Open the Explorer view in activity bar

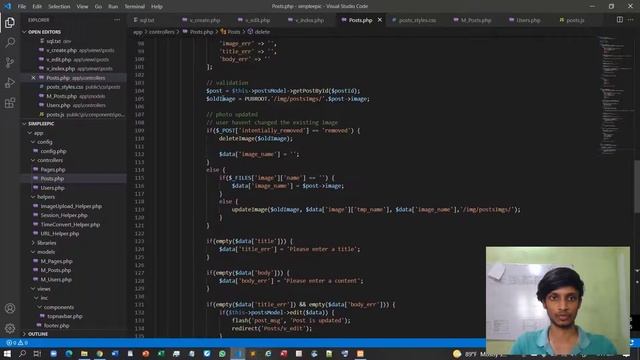coord(10,22)
